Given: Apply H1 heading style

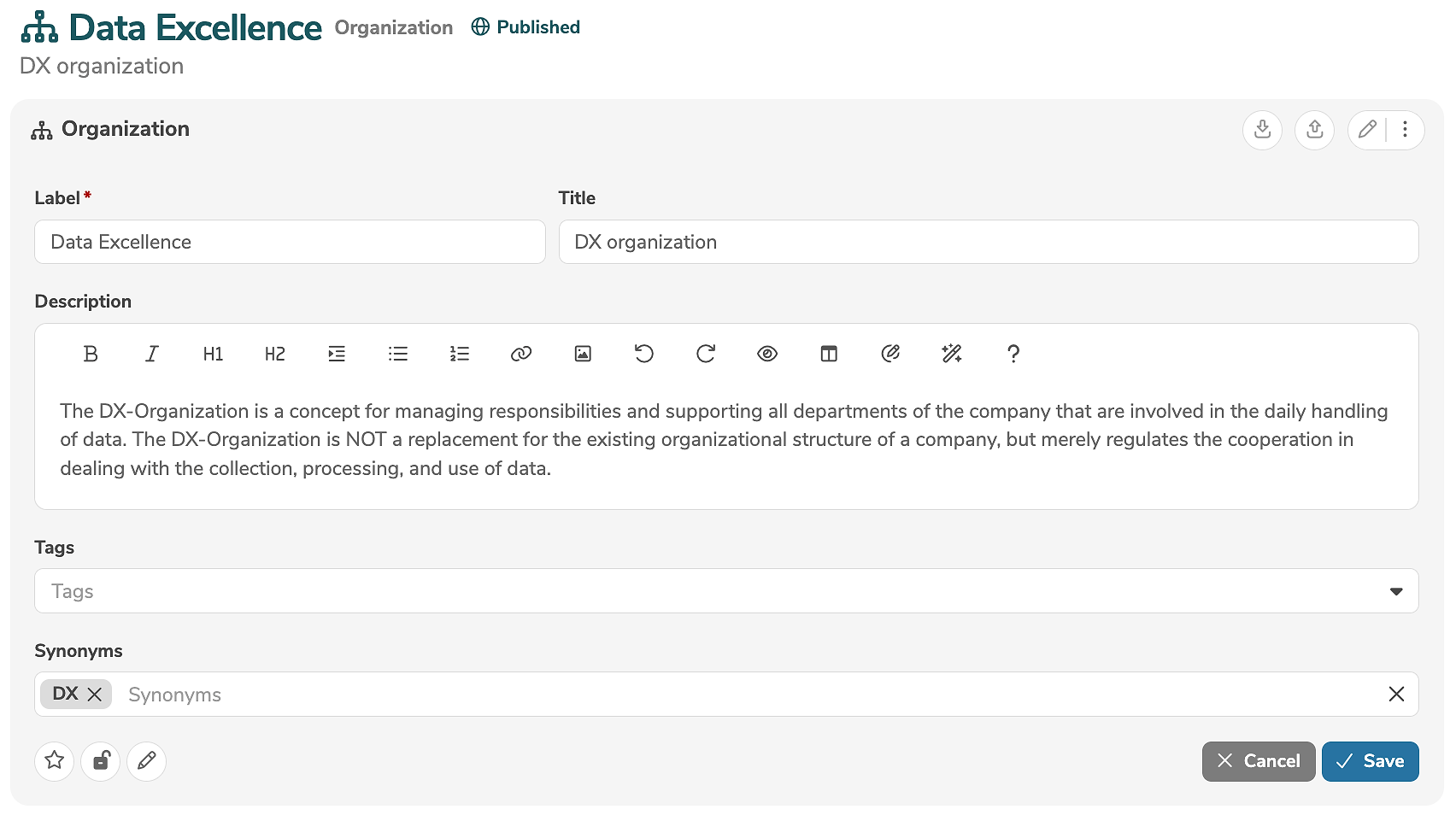Looking at the screenshot, I should pos(214,354).
